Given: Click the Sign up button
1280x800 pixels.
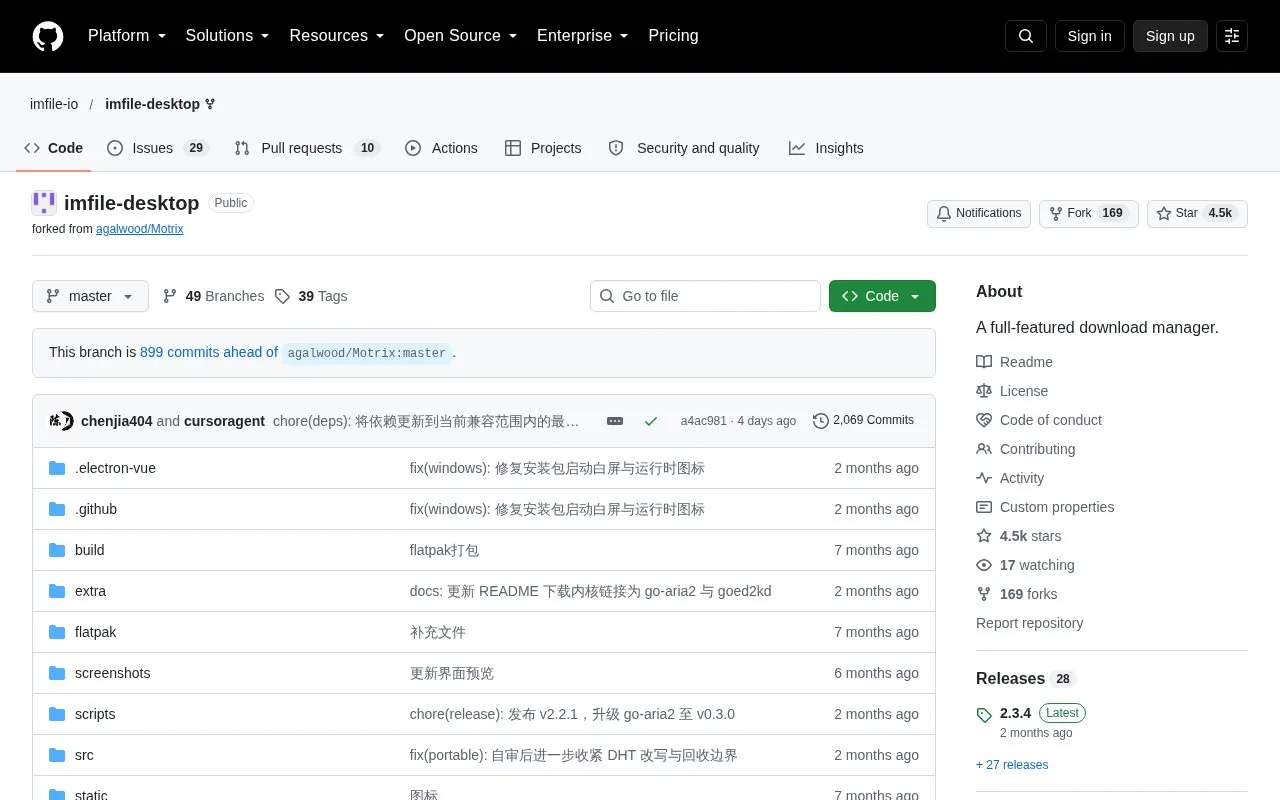Looking at the screenshot, I should (x=1170, y=36).
